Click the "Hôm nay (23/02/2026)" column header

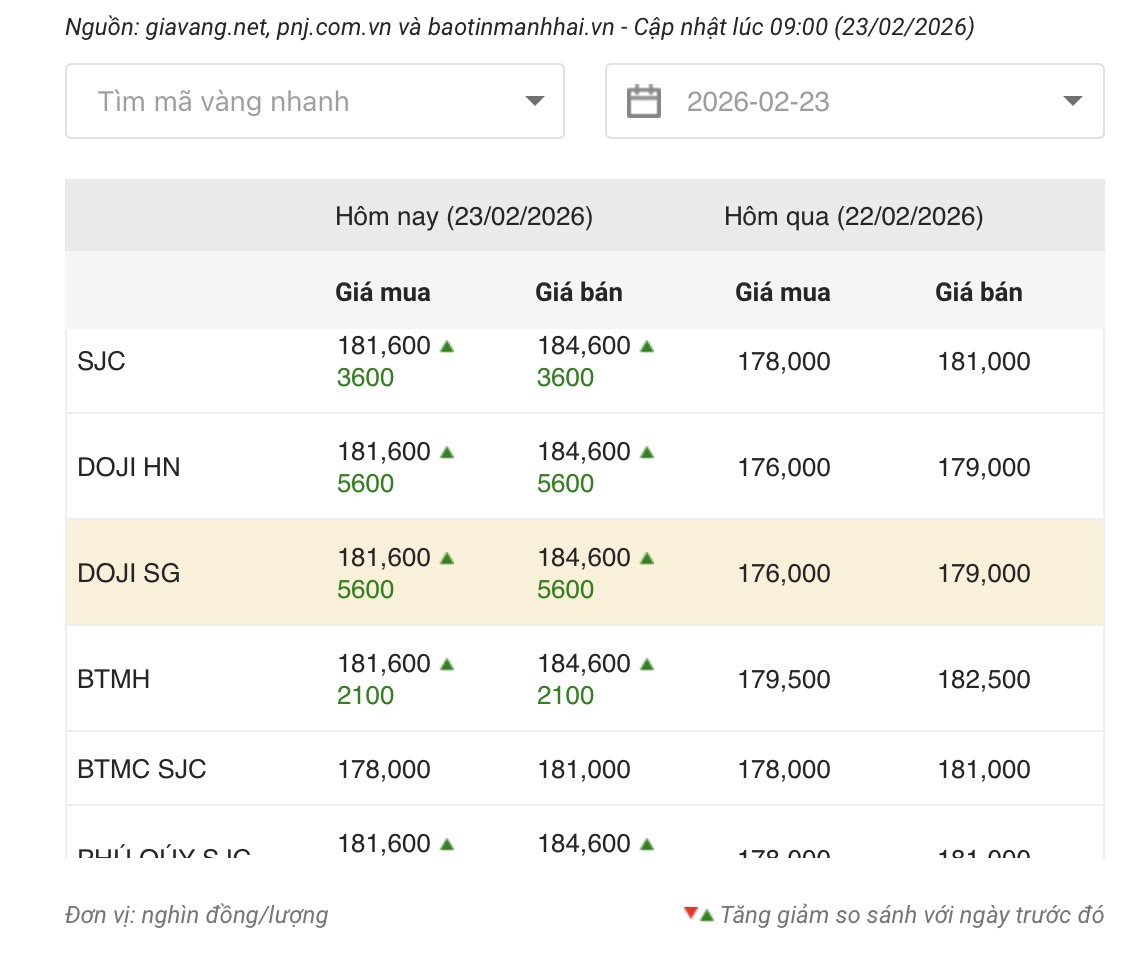tap(464, 217)
